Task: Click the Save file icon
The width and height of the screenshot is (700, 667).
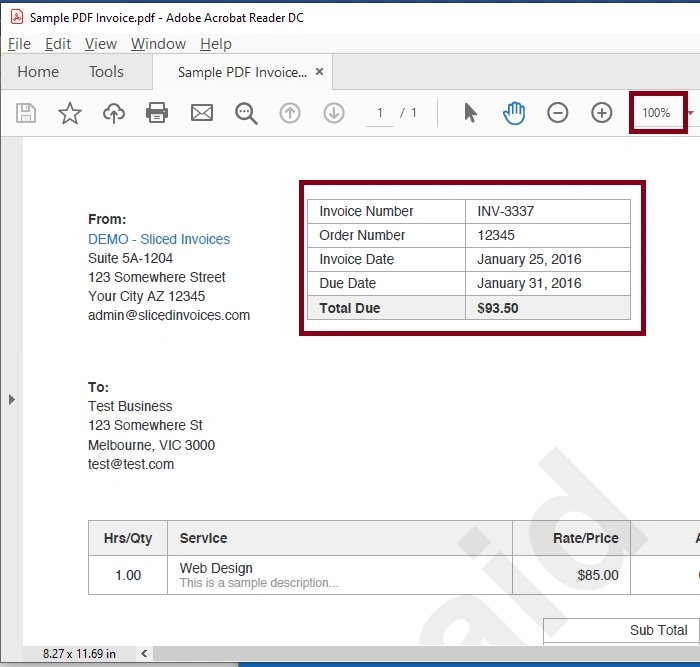Action: point(26,113)
